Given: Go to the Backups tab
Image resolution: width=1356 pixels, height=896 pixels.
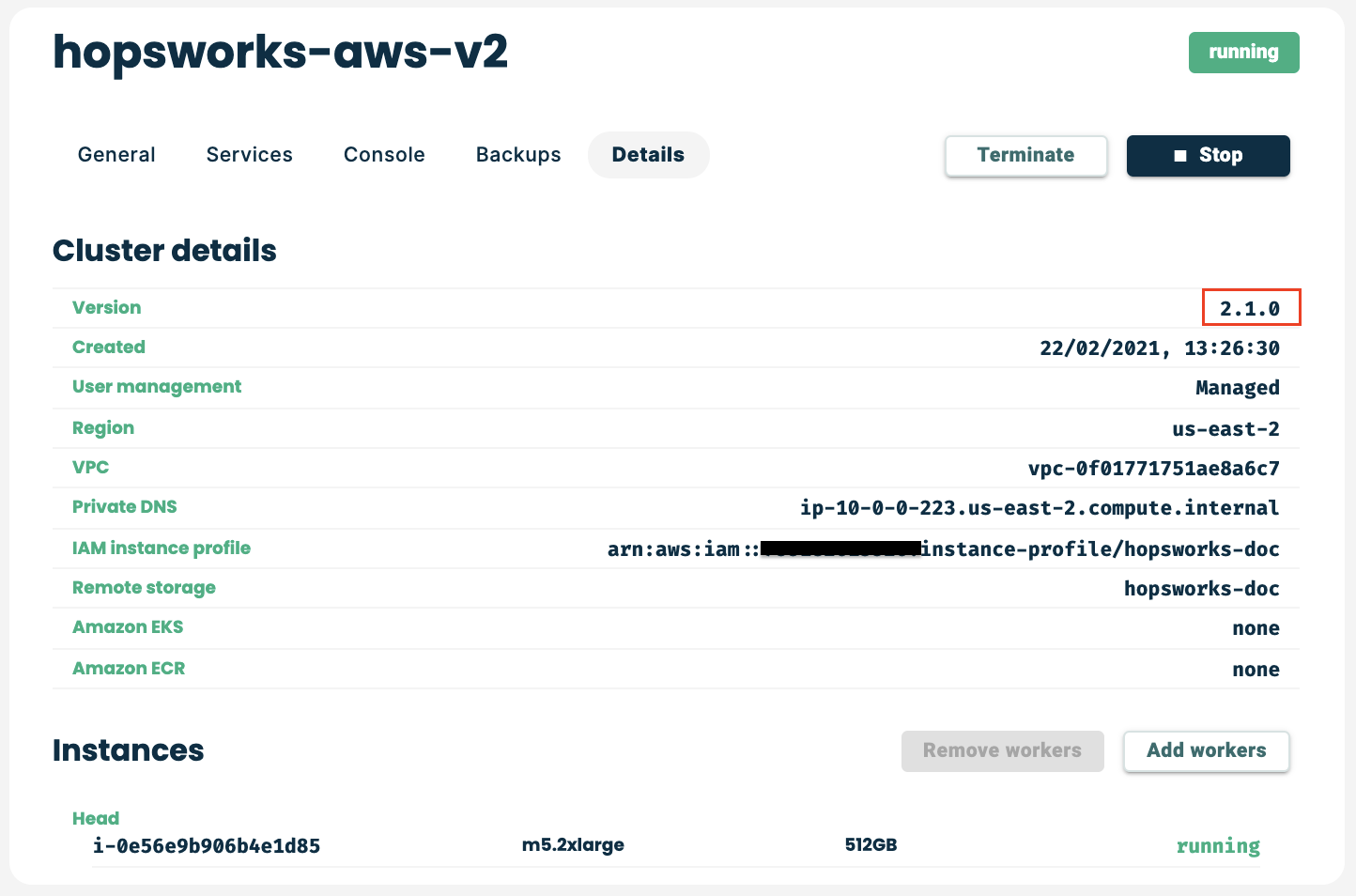Looking at the screenshot, I should pyautogui.click(x=518, y=155).
